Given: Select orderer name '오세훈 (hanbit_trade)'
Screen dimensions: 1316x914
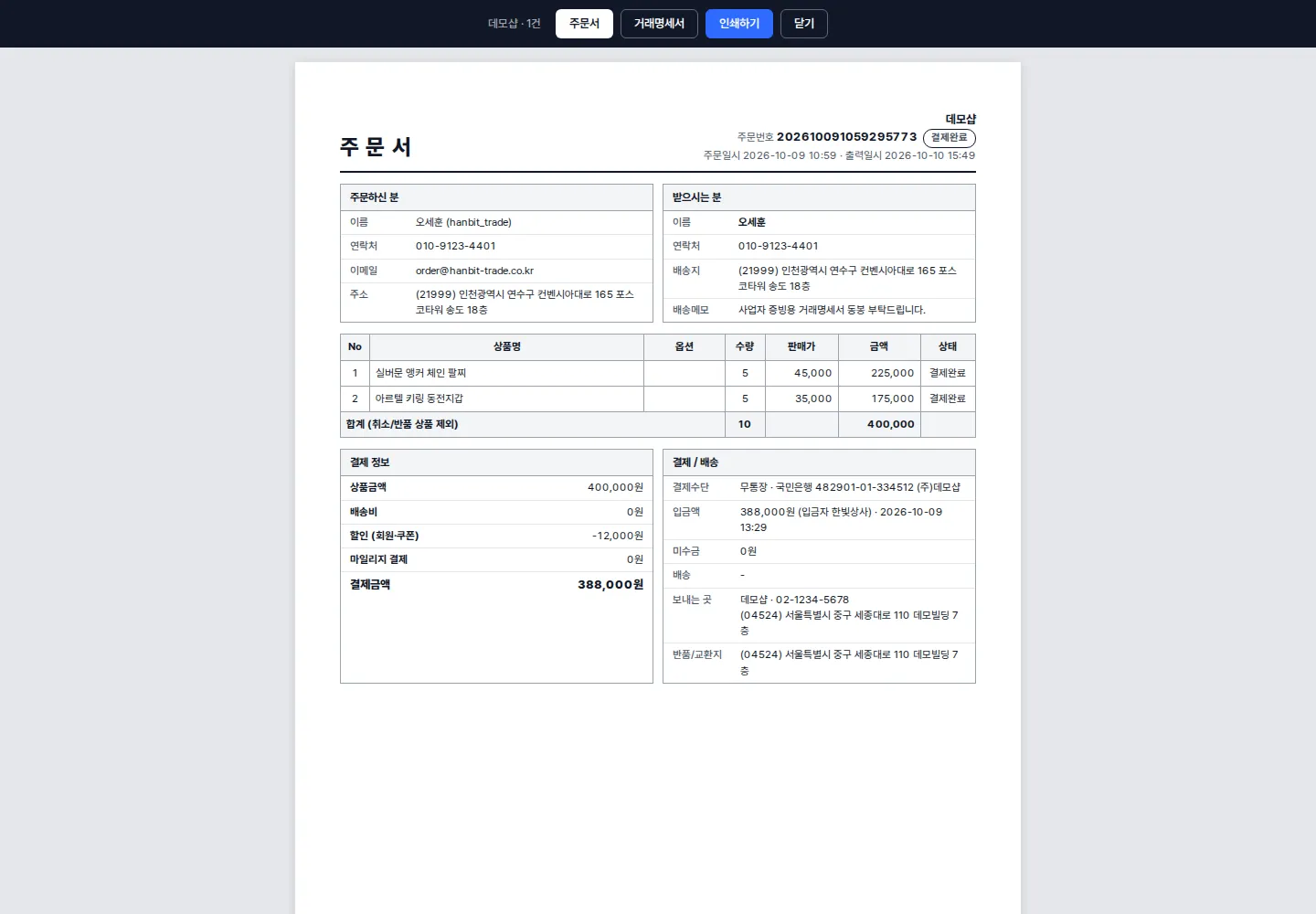Looking at the screenshot, I should point(463,222).
